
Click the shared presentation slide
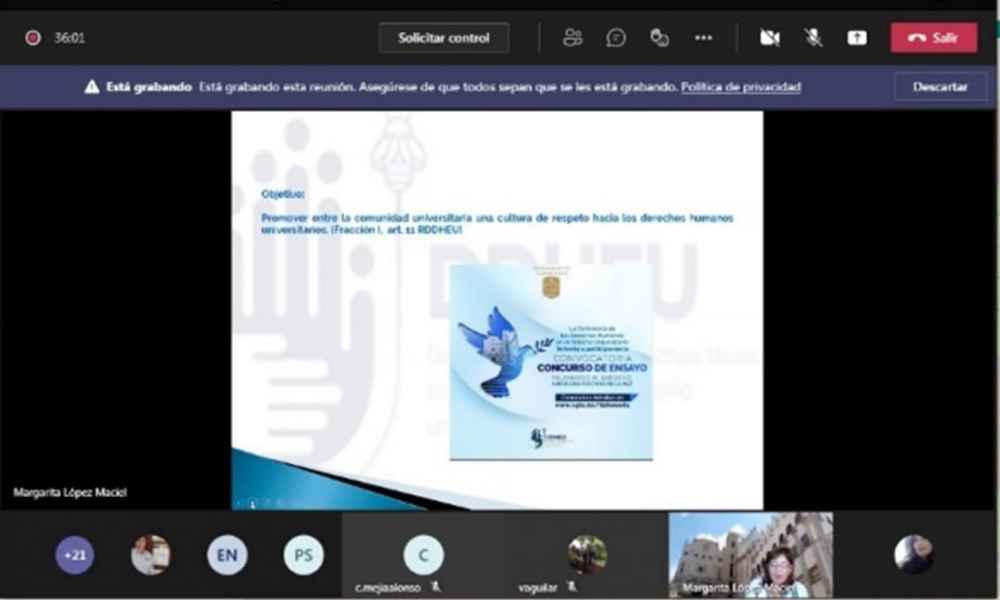click(497, 310)
